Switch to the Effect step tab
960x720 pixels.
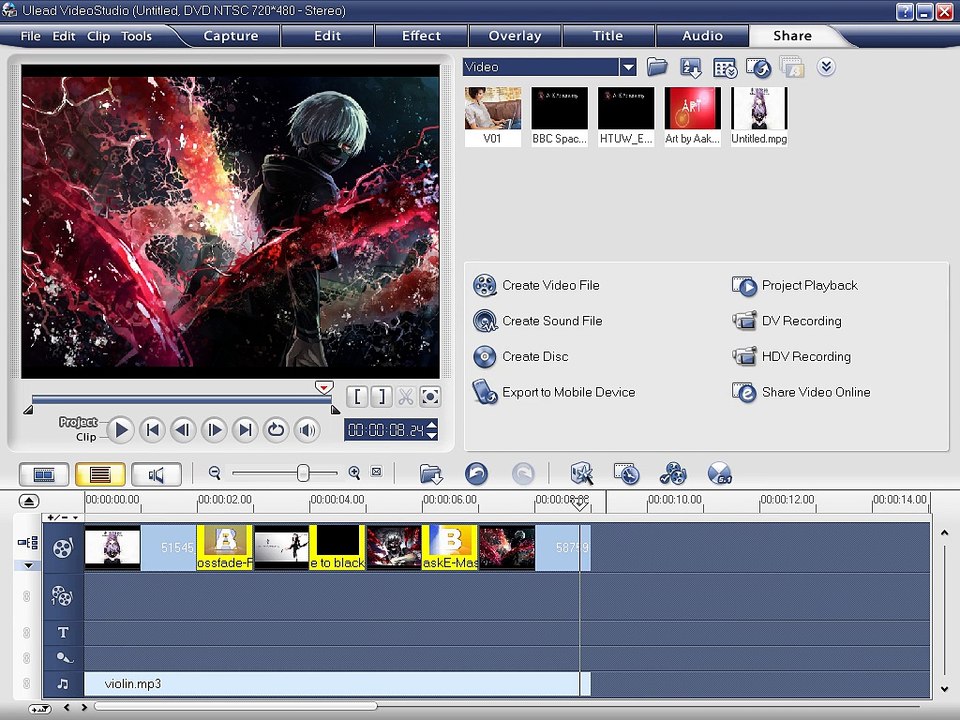coord(421,36)
